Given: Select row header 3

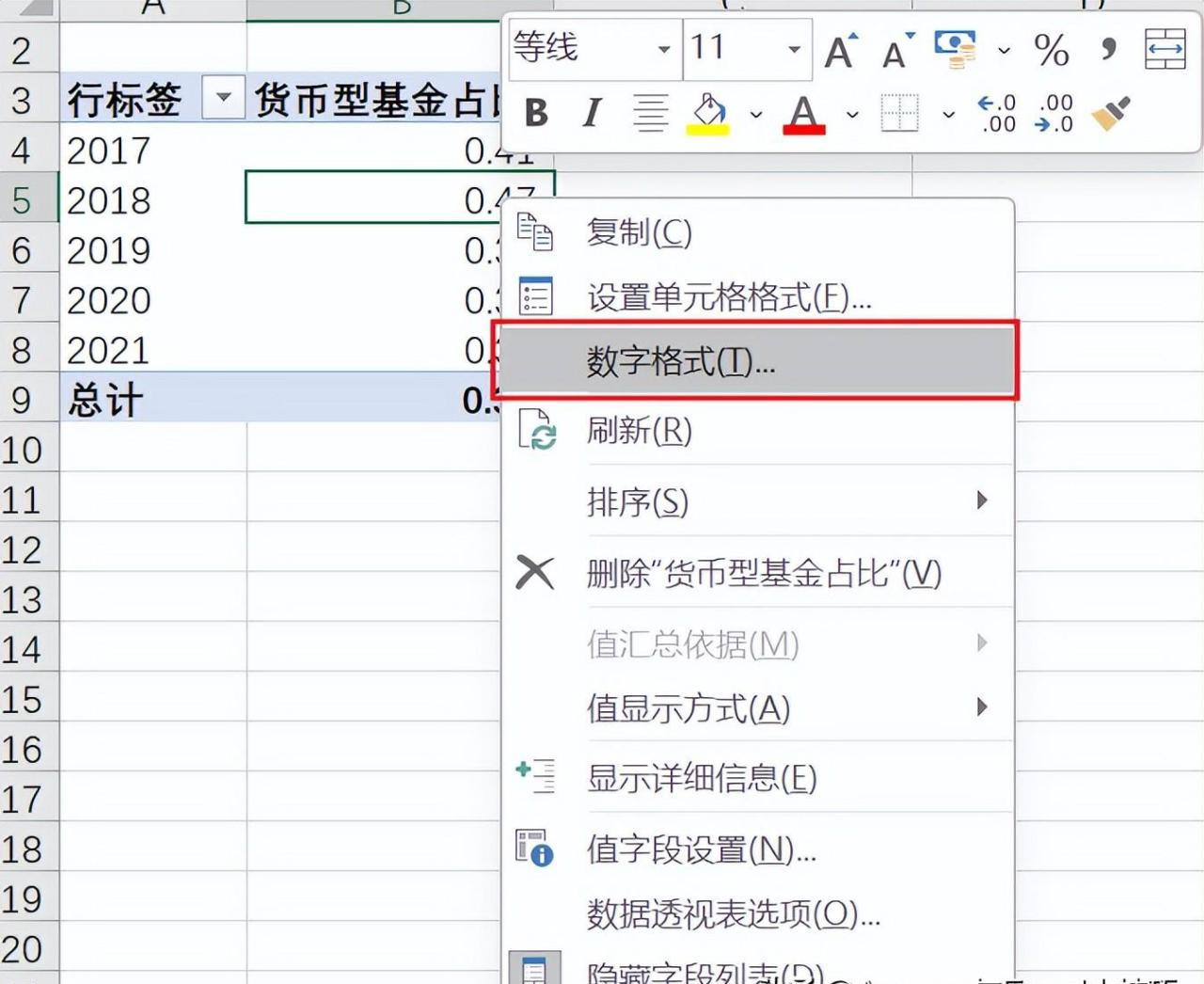Looking at the screenshot, I should click(29, 99).
